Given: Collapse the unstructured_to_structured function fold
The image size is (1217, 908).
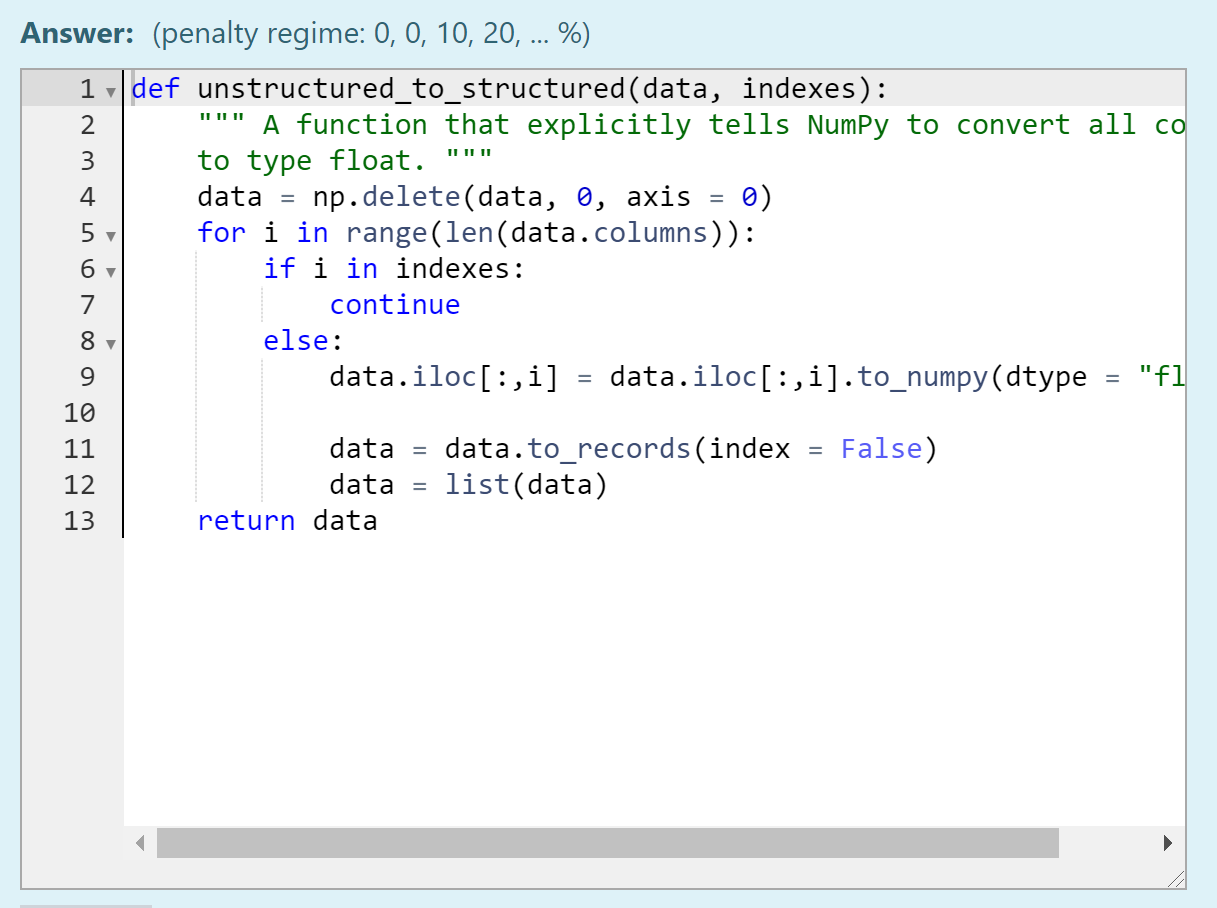Looking at the screenshot, I should click(111, 91).
